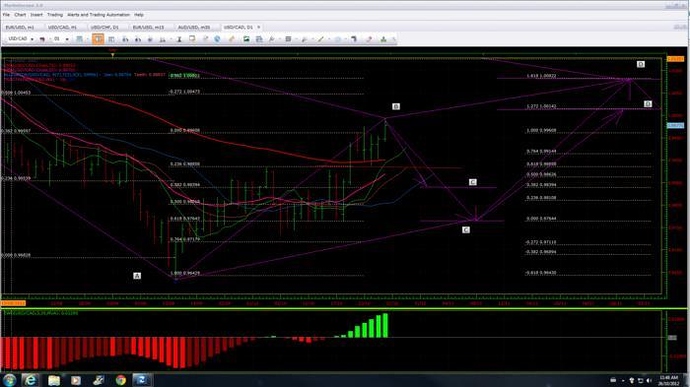Switch to the EUR/USD H1 chart tab
The image size is (690, 387).
(x=20, y=27)
